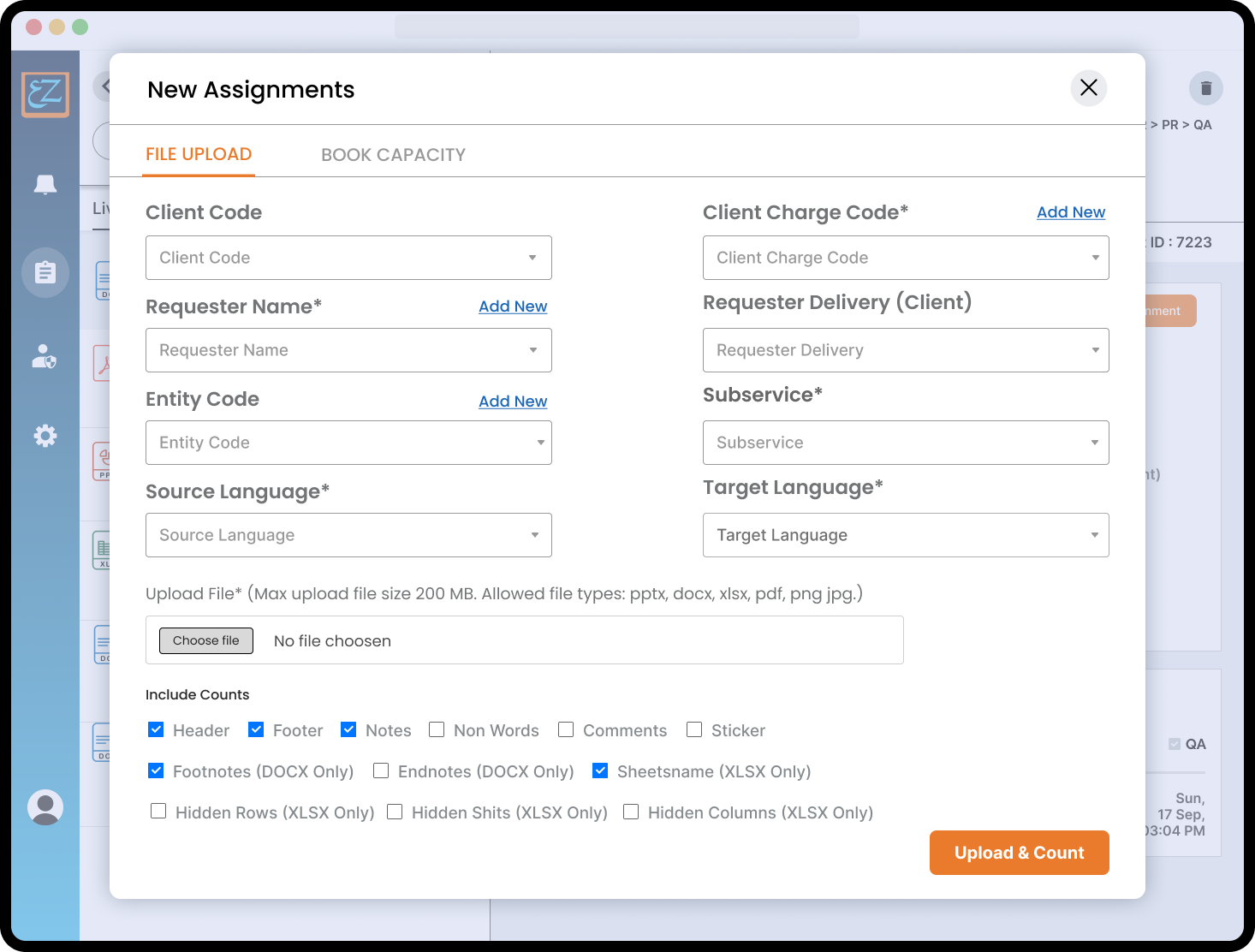Open notifications bell in sidebar

45,184
